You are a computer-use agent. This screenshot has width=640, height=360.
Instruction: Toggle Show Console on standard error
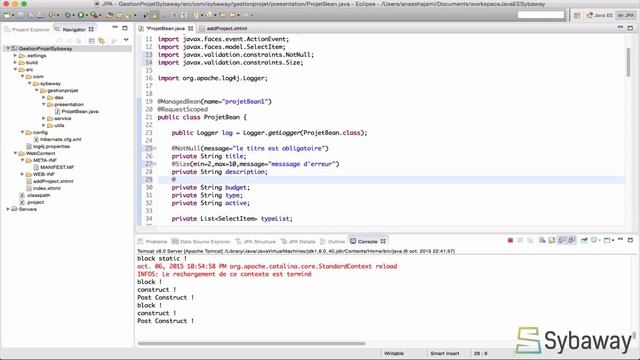(x=572, y=240)
